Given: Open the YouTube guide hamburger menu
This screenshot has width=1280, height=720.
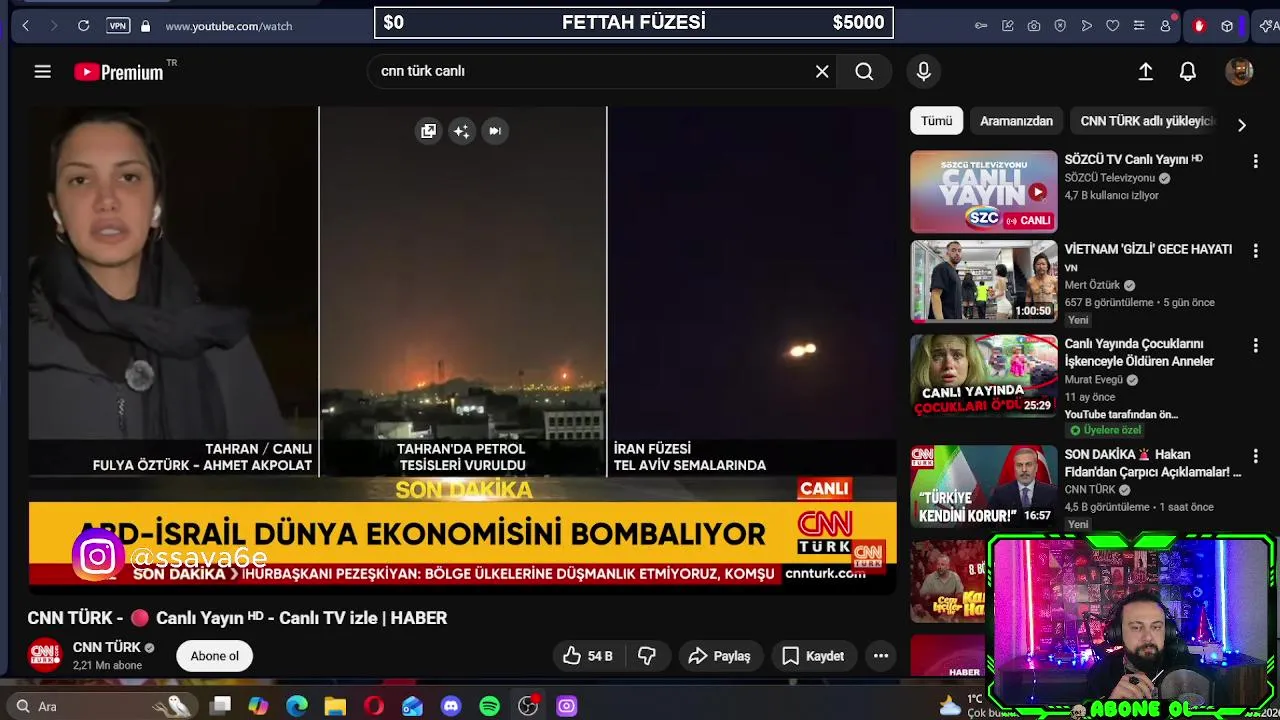Looking at the screenshot, I should (x=42, y=71).
